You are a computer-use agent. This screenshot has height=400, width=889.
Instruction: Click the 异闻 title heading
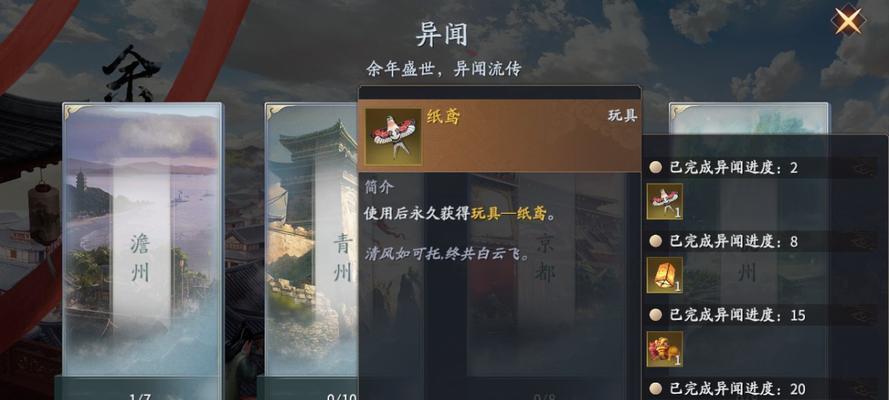pos(442,35)
